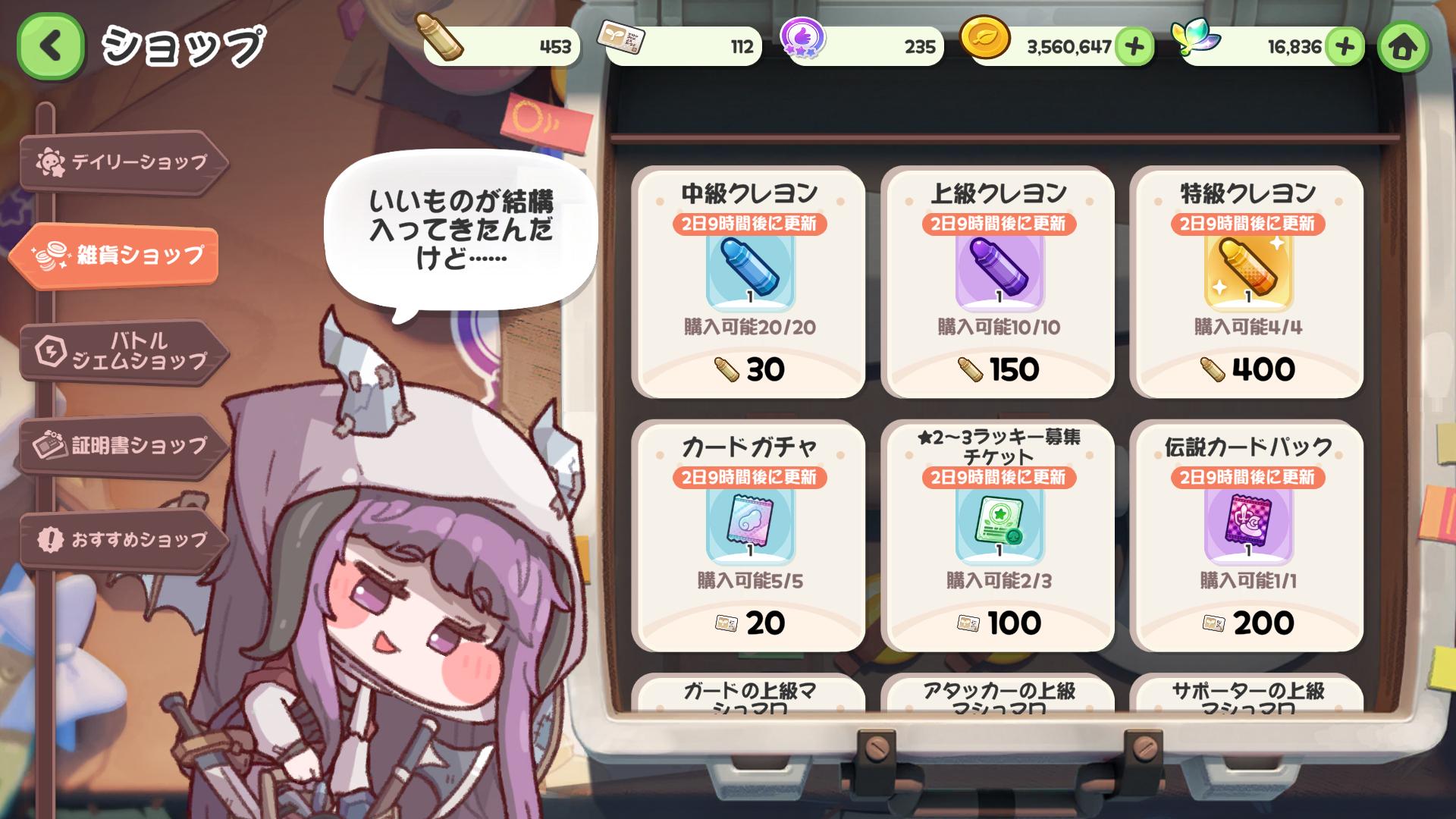Open the デイリーショップ tab
Image resolution: width=1456 pixels, height=819 pixels.
[x=123, y=162]
